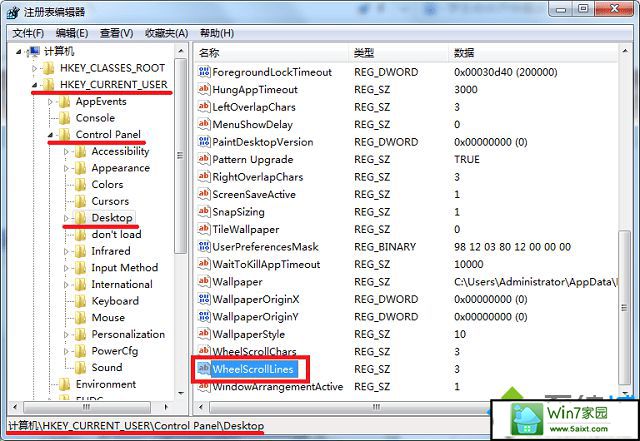Screen dimensions: 640x441
Task: Click the 98 12 03 80 binary data
Action: (x=512, y=247)
